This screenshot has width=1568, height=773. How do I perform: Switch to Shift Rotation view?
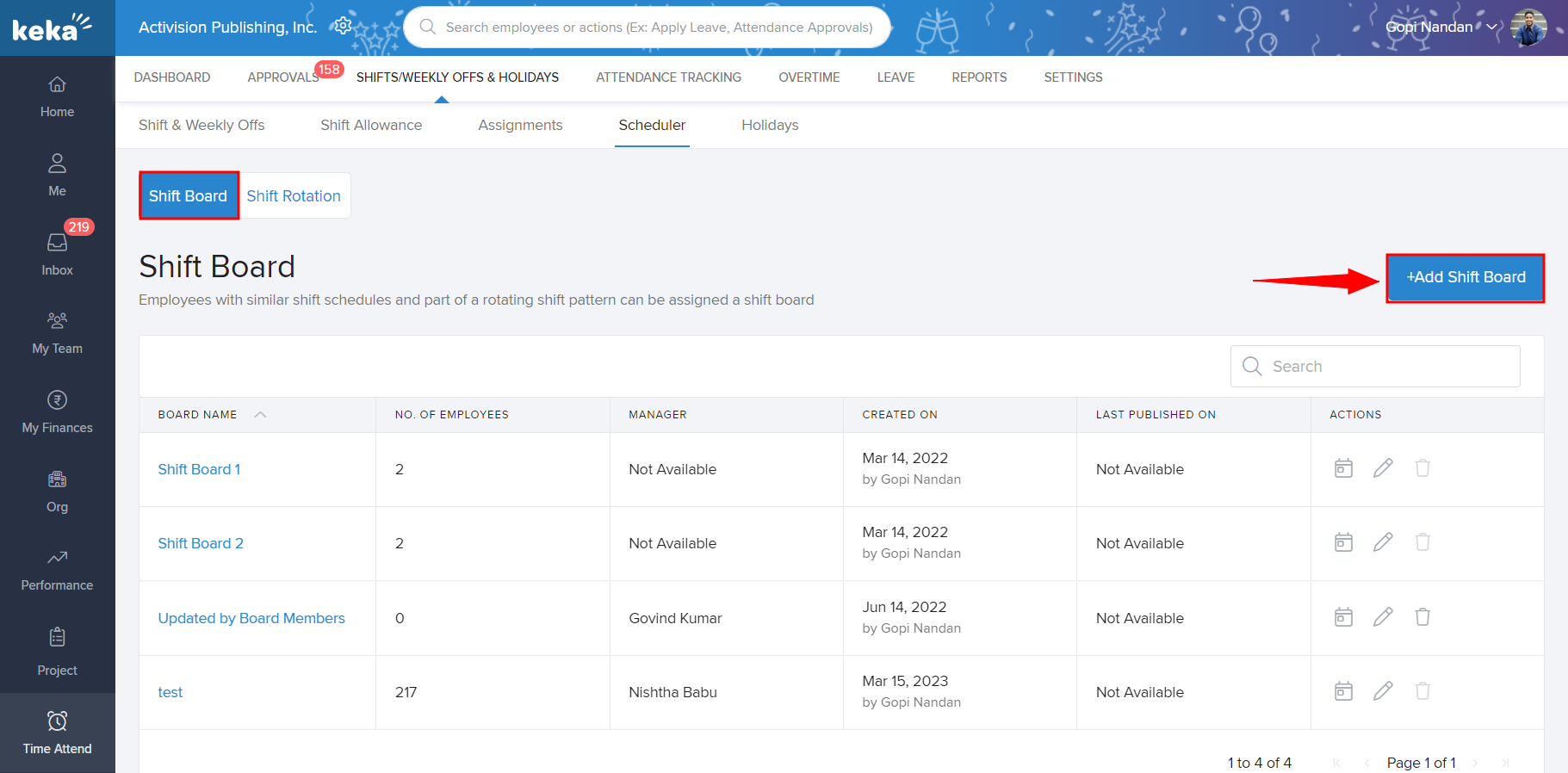[294, 196]
